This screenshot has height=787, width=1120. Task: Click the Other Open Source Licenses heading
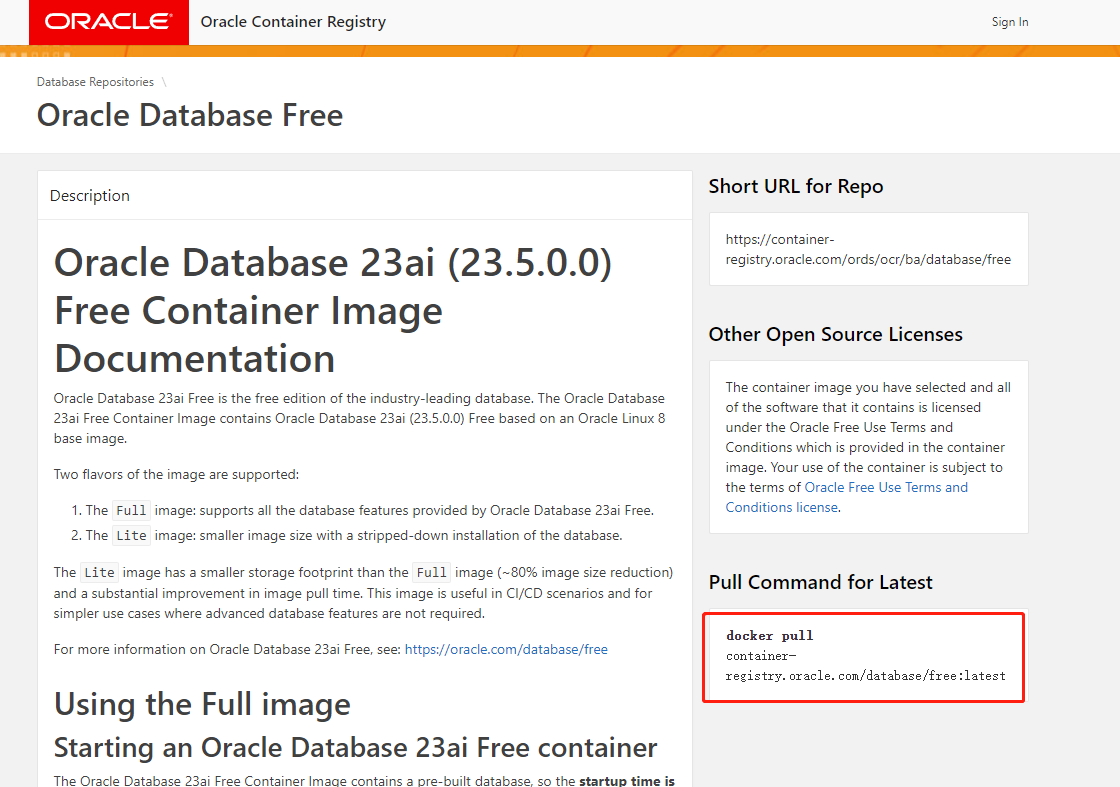pos(836,334)
